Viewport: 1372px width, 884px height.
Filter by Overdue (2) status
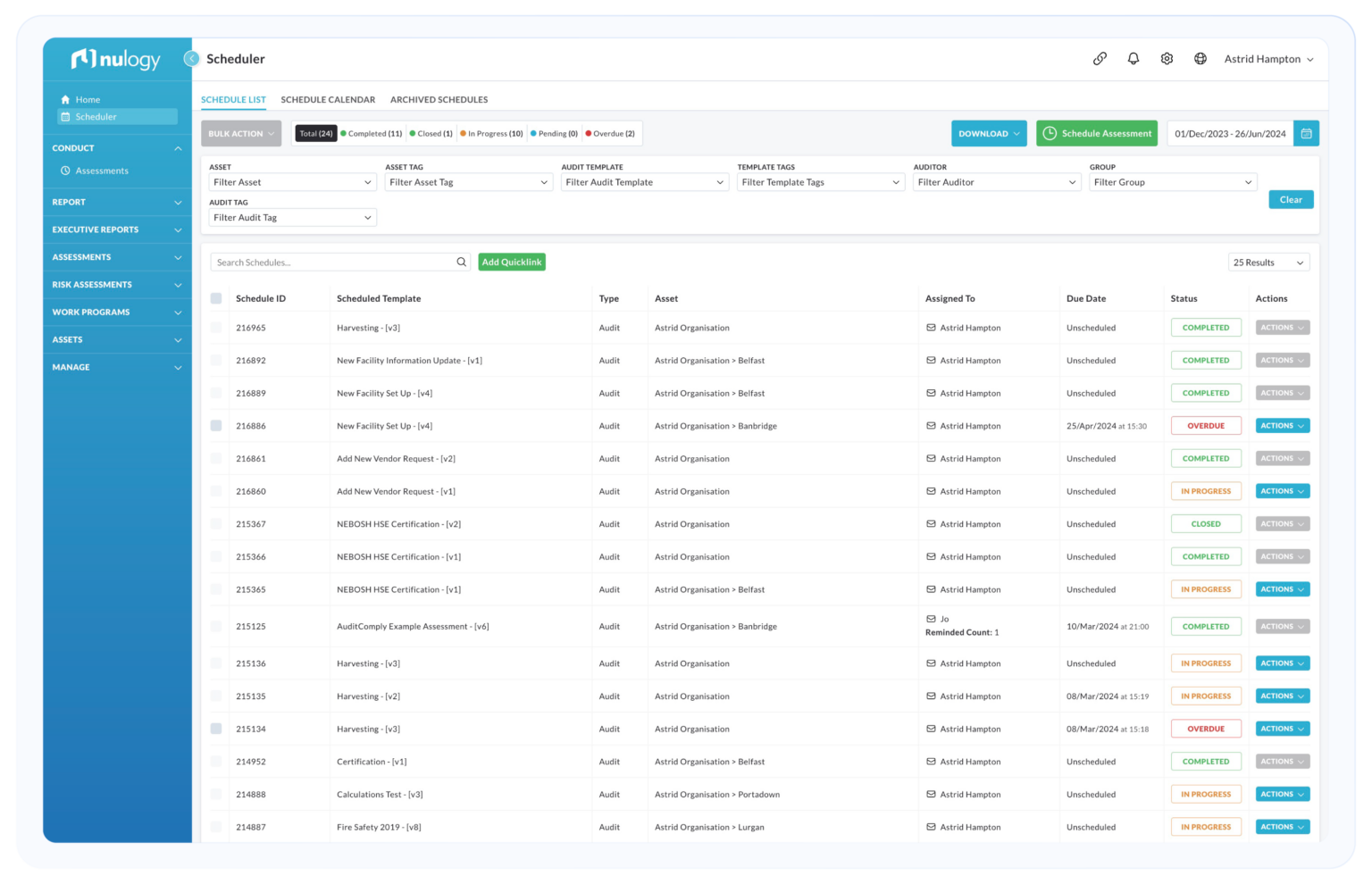611,134
